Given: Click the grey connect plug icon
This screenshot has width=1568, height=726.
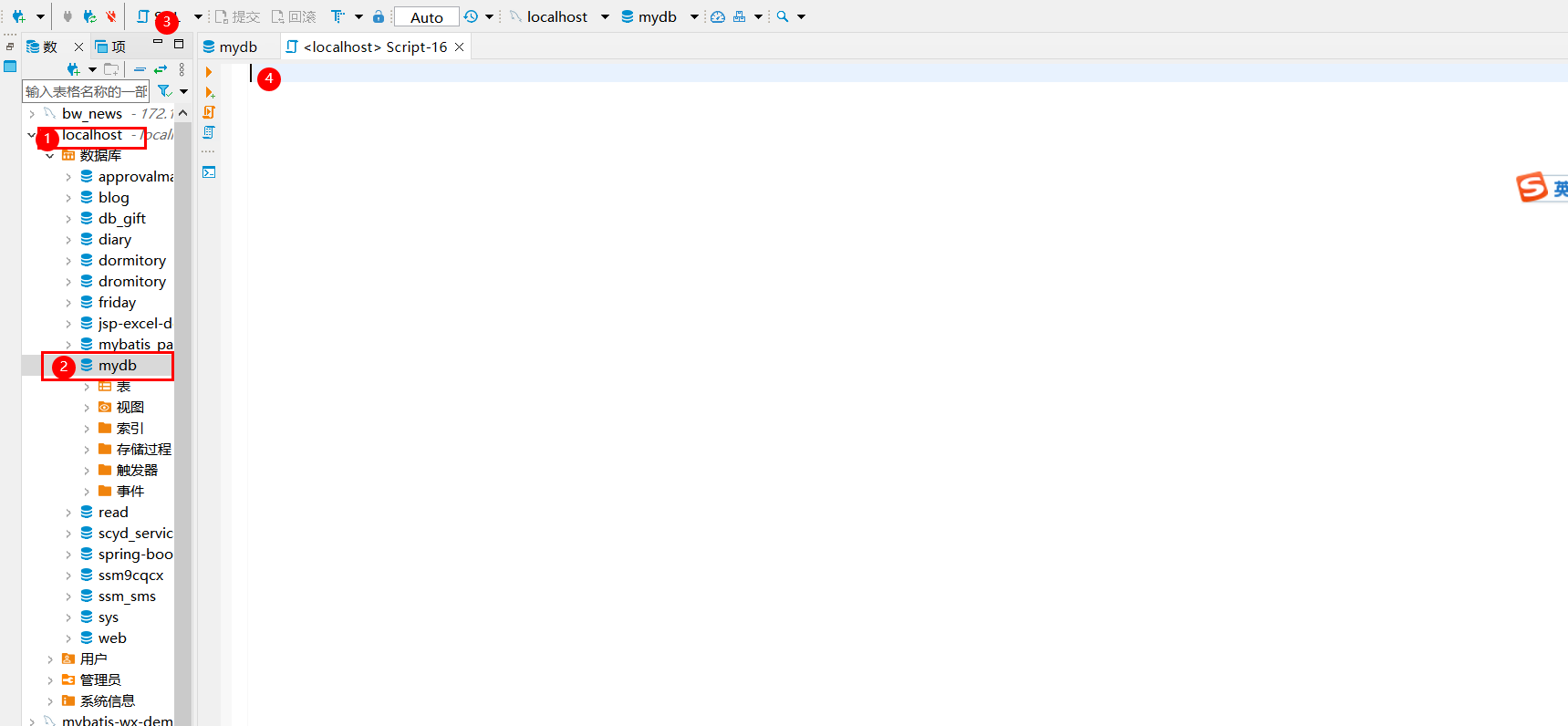Looking at the screenshot, I should click(x=67, y=16).
